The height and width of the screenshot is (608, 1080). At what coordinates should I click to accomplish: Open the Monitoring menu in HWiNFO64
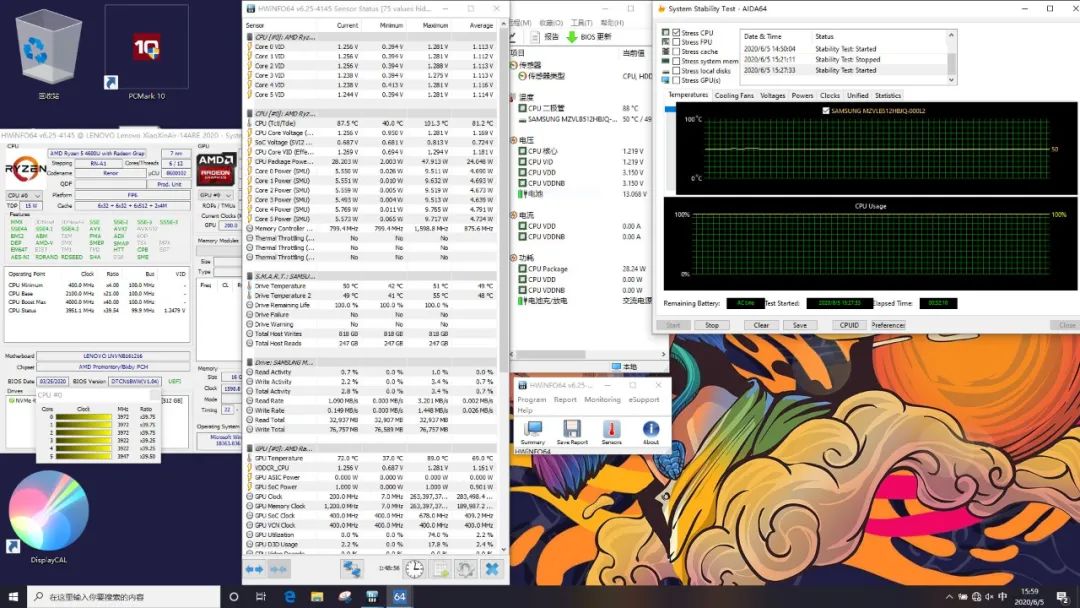coord(602,399)
